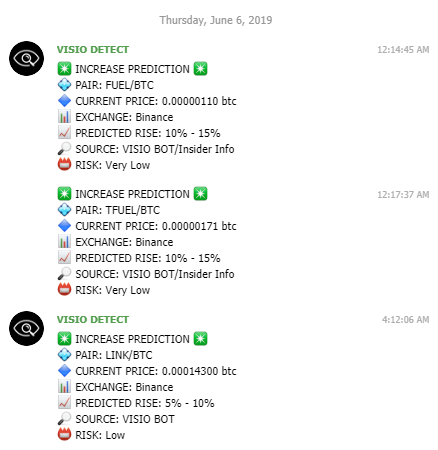Click the Thursday, June 6, 2019 date header
Screen dimensions: 438x450
pyautogui.click(x=216, y=20)
